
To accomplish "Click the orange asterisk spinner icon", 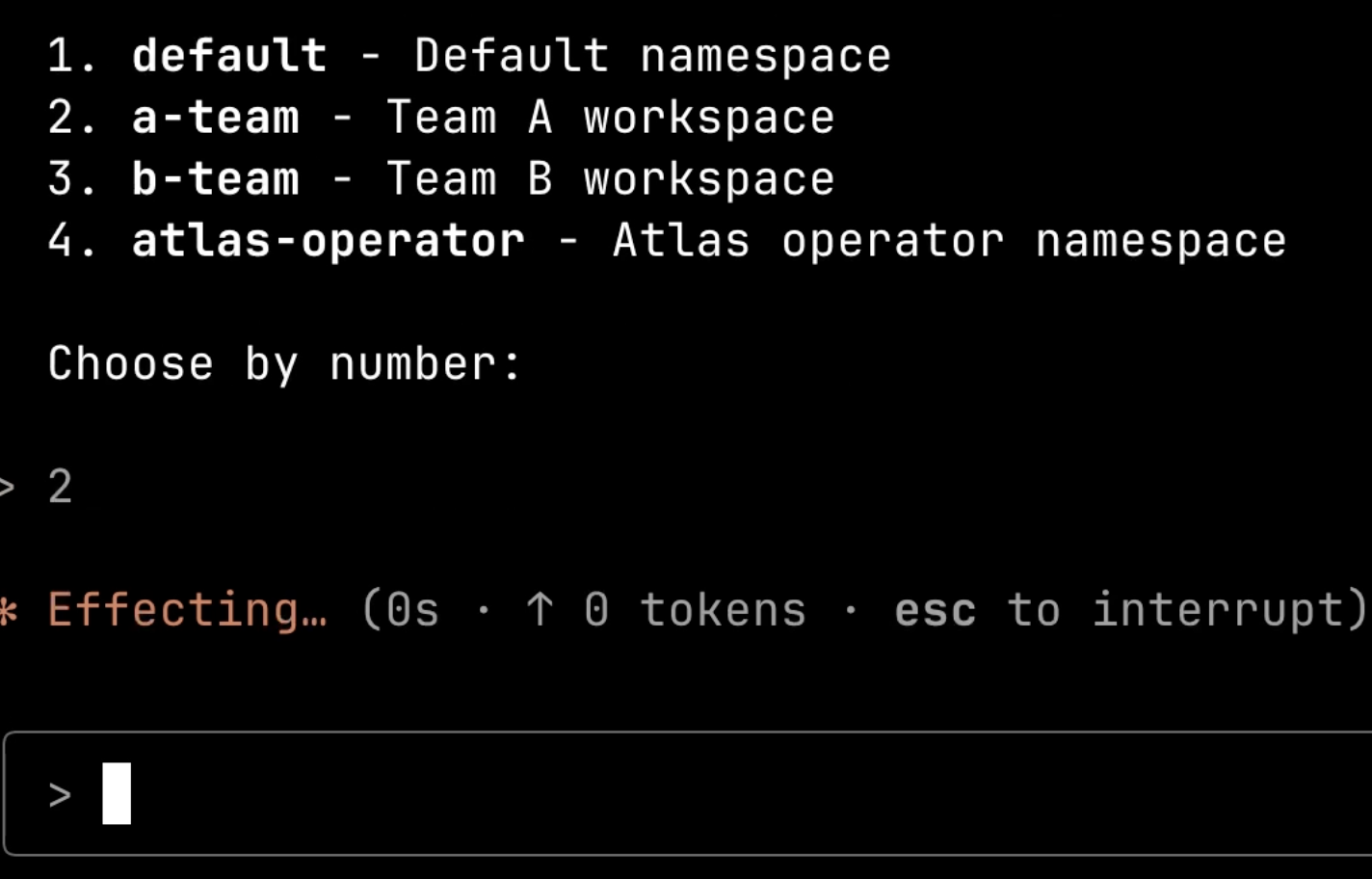I will click(x=9, y=611).
